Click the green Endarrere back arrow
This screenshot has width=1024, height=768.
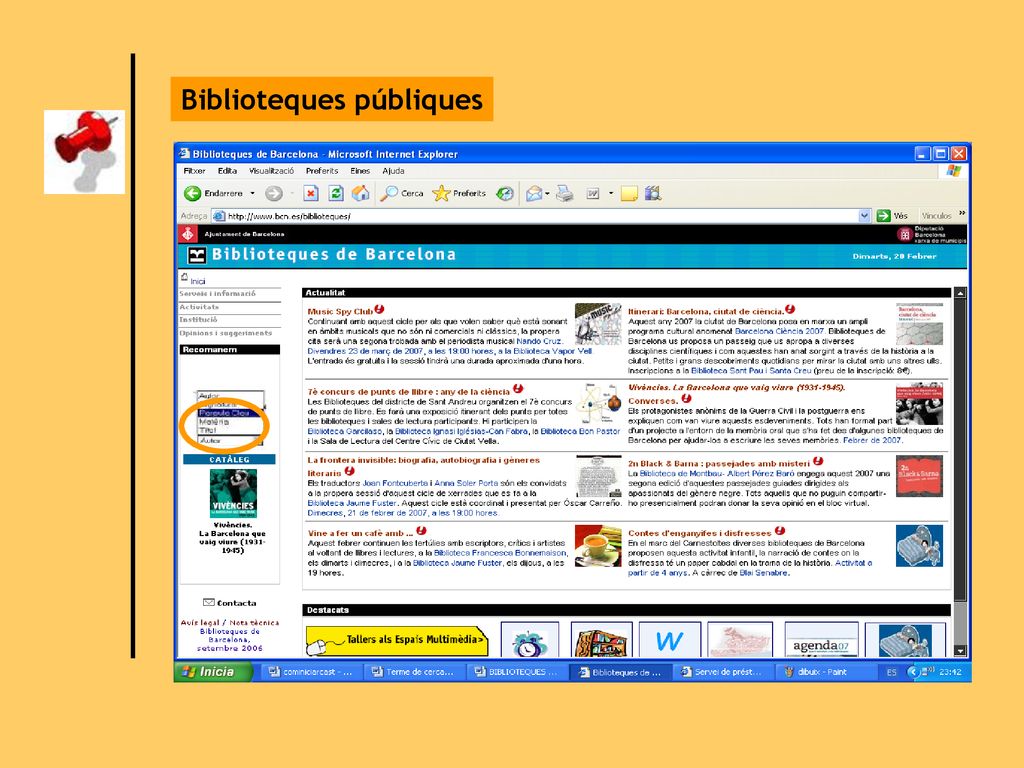[192, 193]
